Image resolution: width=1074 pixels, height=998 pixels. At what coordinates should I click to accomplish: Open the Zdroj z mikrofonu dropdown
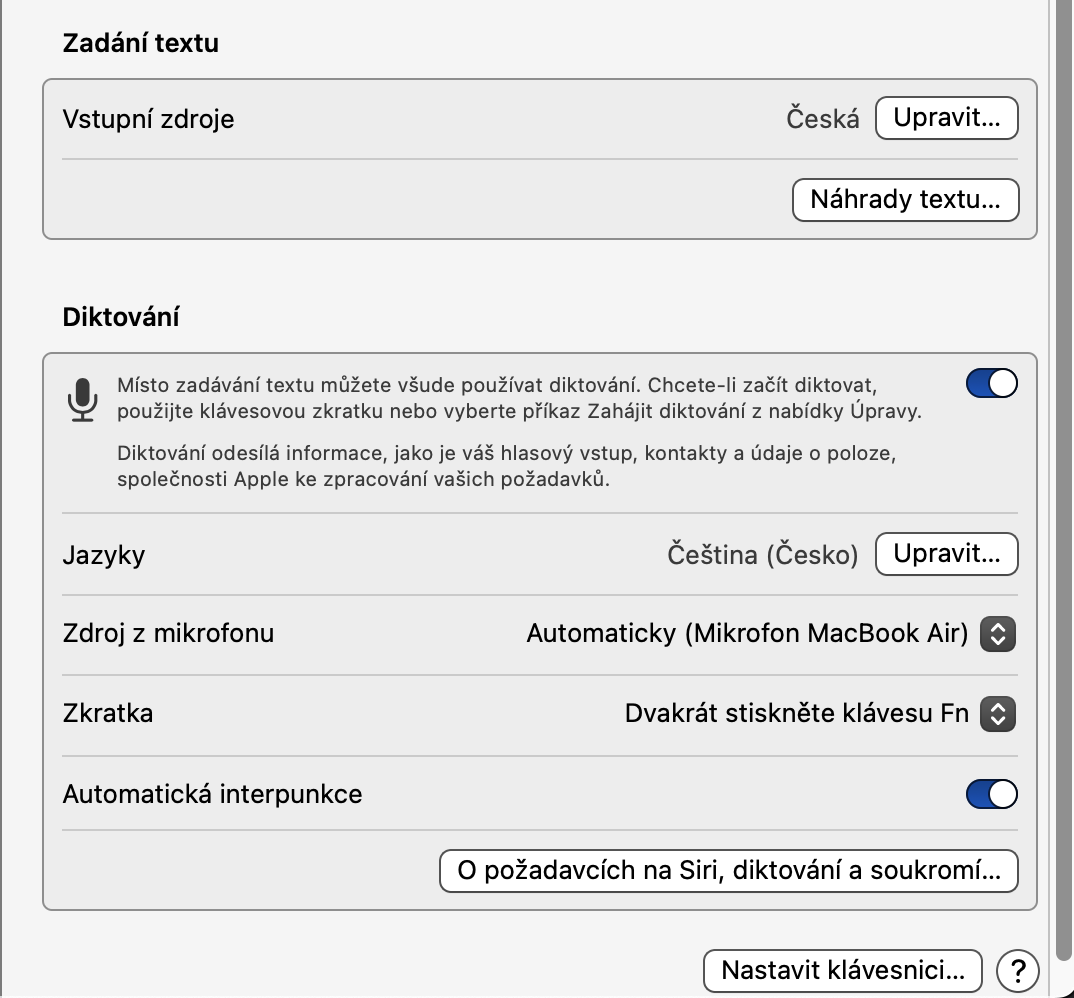(997, 633)
